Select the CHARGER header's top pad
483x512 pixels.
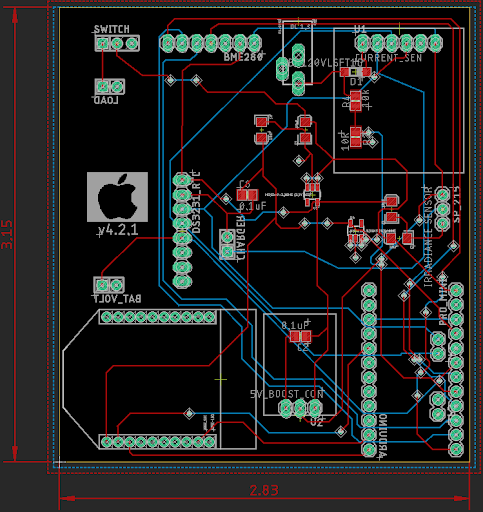[227, 237]
